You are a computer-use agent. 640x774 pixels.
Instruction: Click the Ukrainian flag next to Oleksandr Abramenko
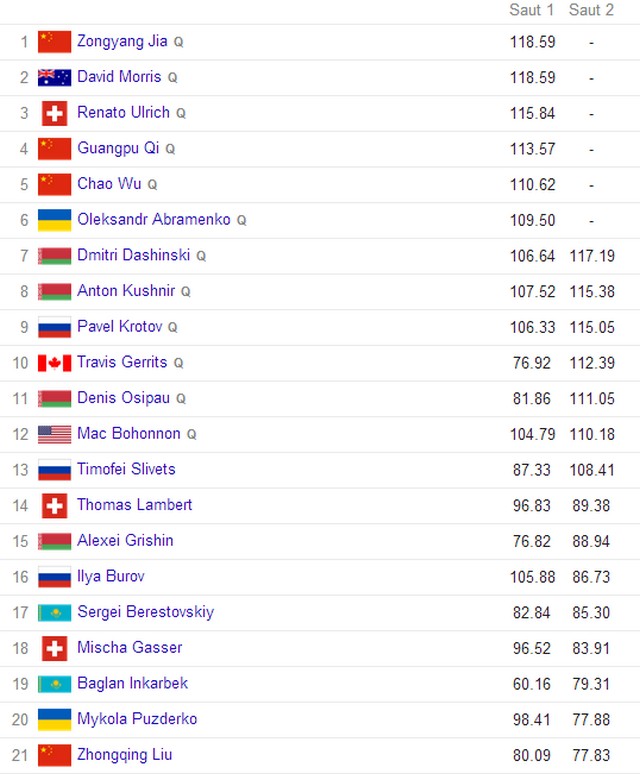pyautogui.click(x=54, y=220)
